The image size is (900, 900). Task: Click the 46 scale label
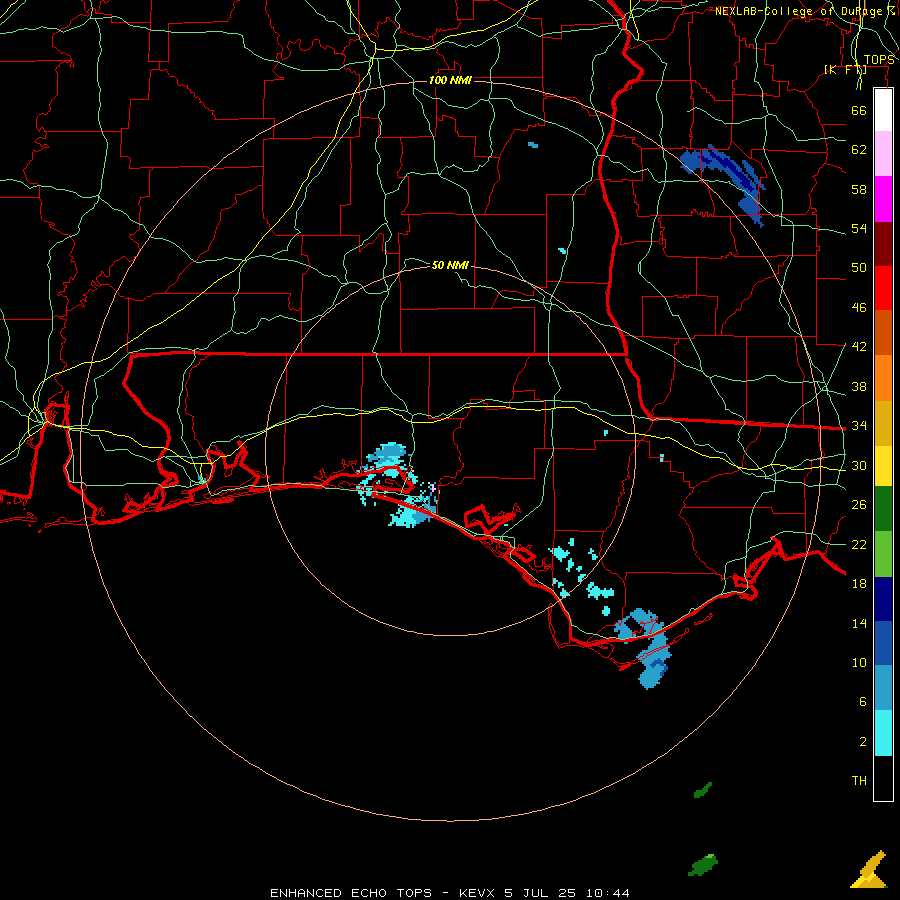coord(859,308)
